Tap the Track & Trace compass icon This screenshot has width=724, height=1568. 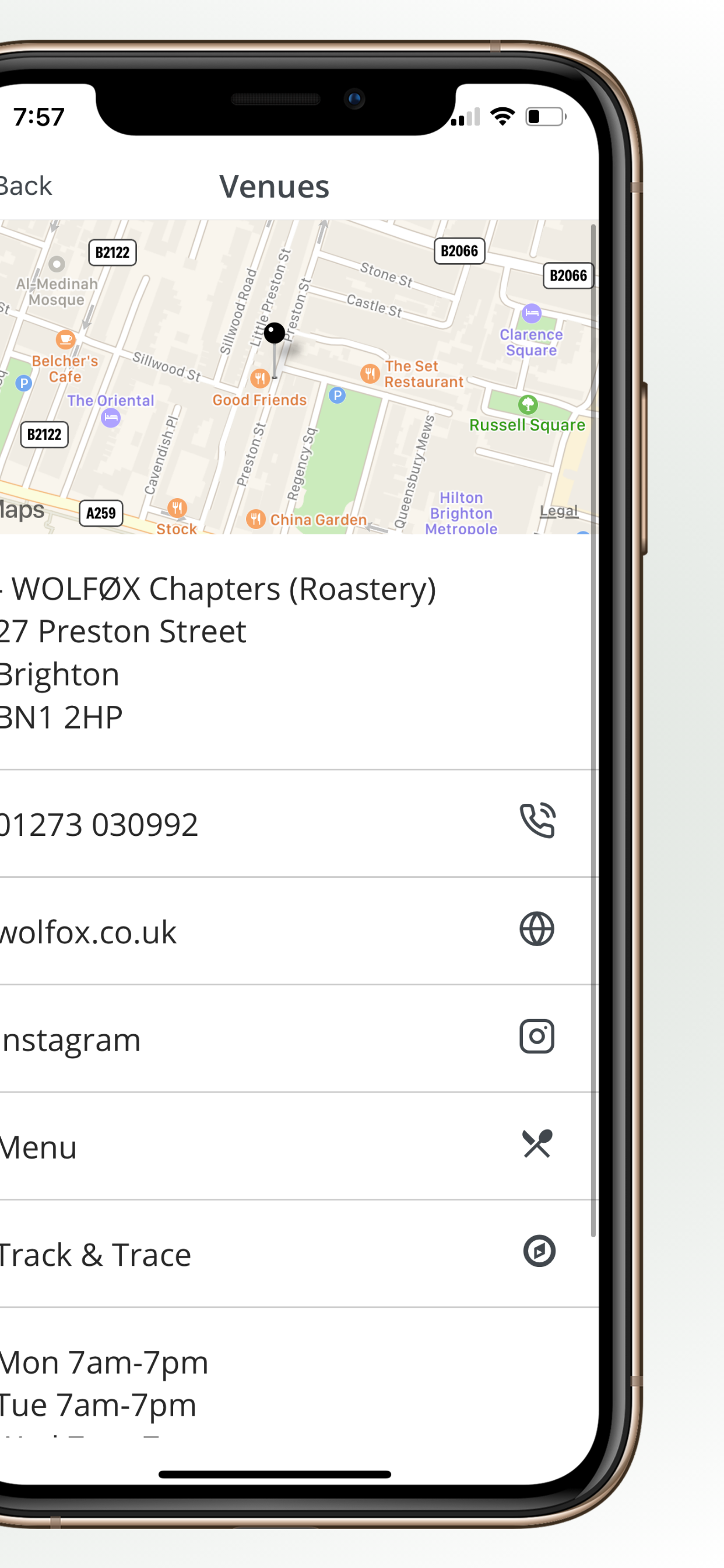tap(539, 1251)
